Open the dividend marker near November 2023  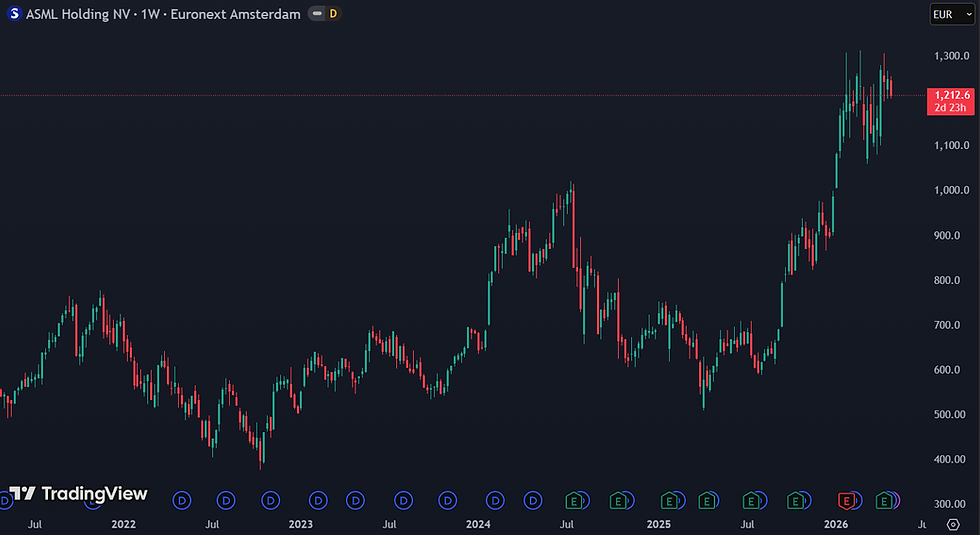(448, 500)
